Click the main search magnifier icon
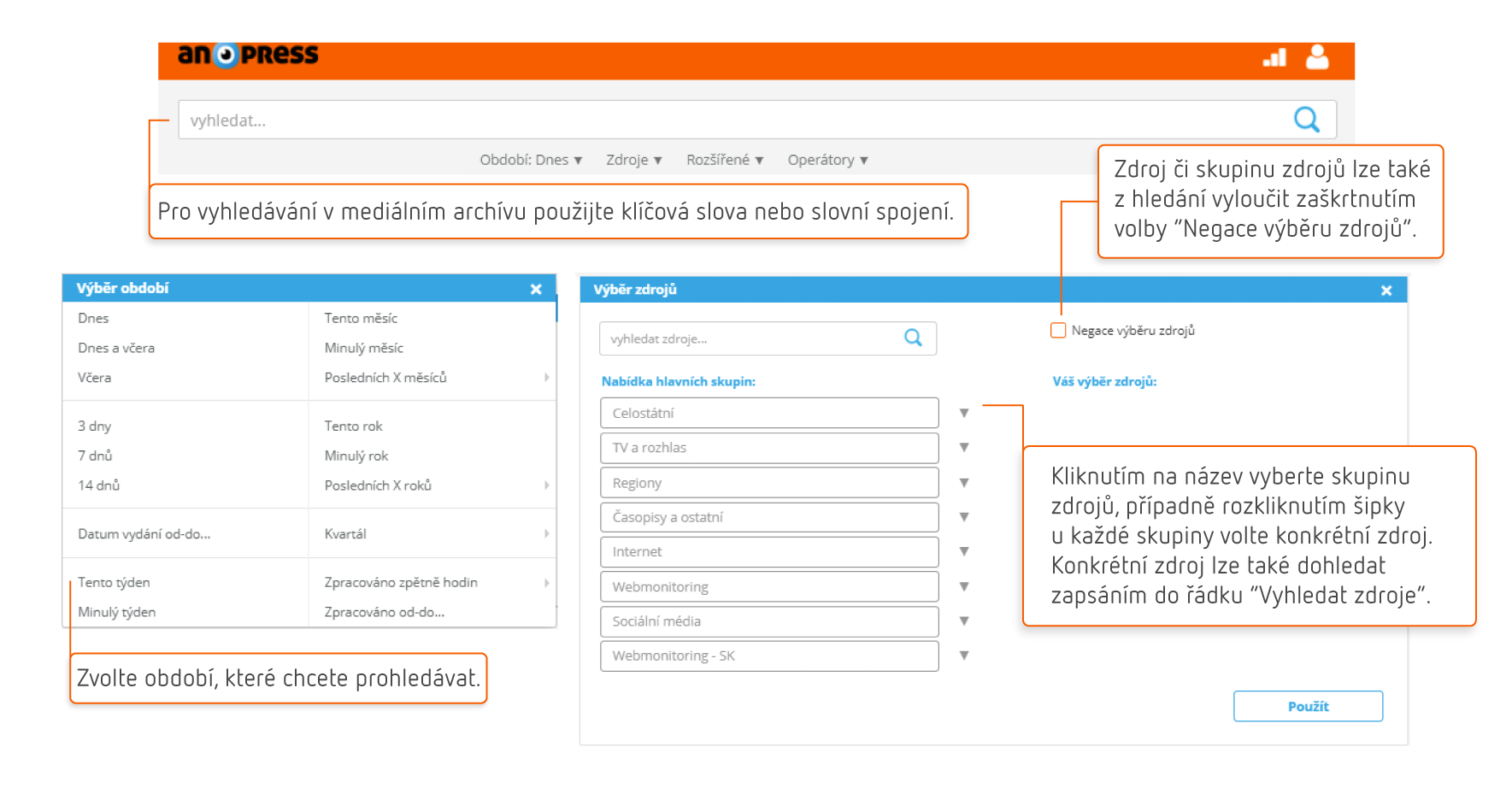The image size is (1512, 788). pyautogui.click(x=1306, y=120)
